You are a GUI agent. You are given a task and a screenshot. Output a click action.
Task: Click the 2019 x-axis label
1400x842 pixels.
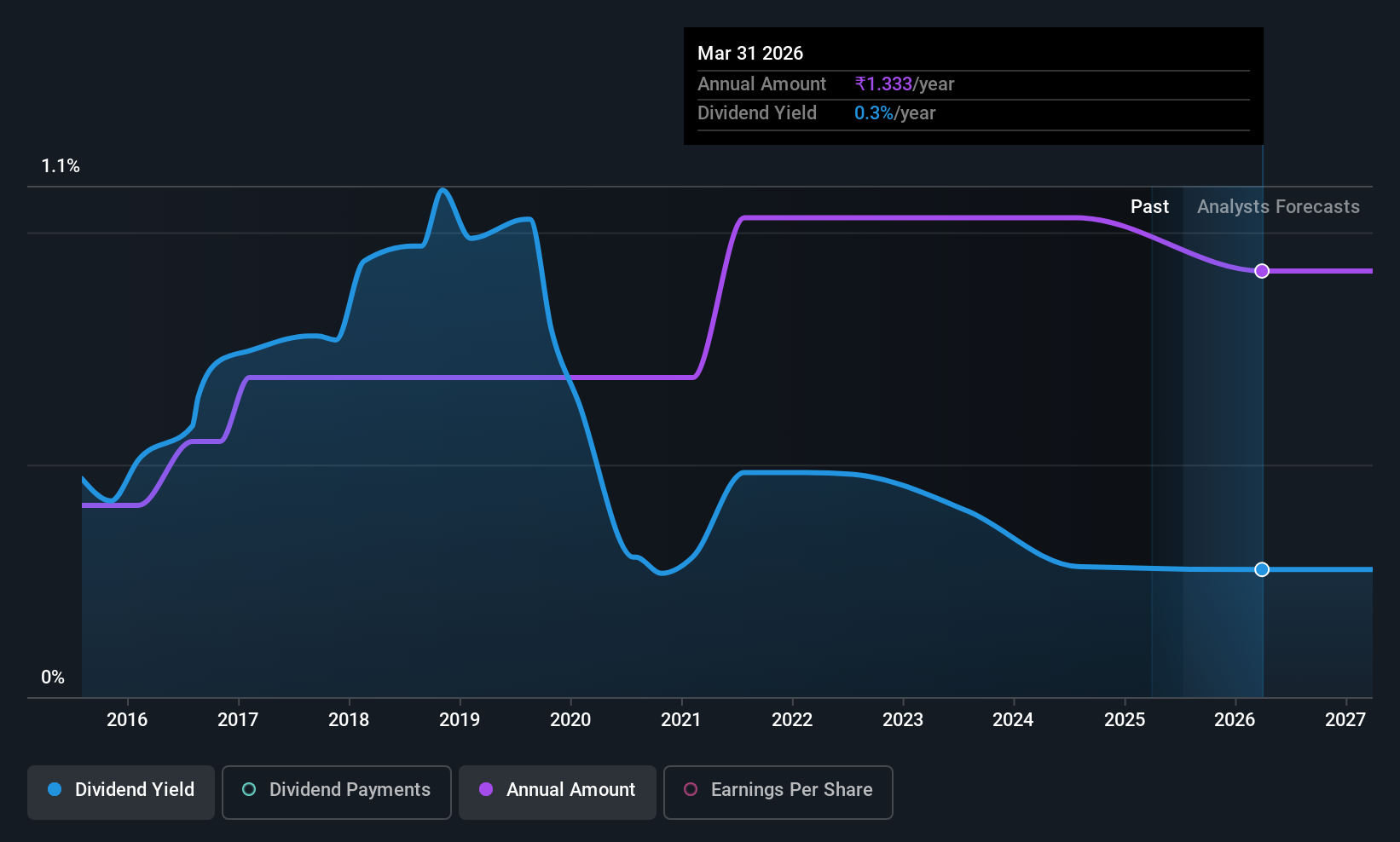coord(460,720)
